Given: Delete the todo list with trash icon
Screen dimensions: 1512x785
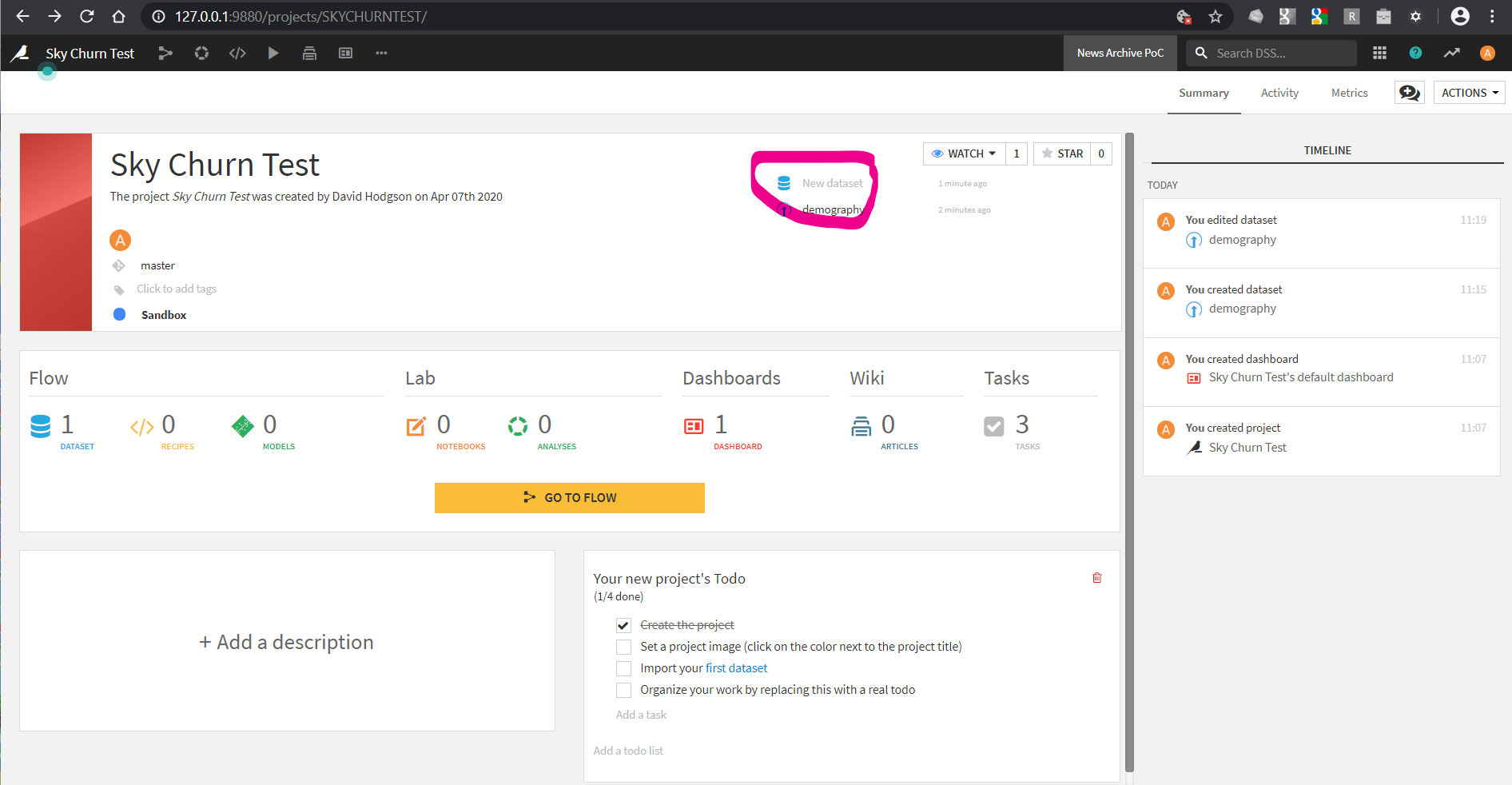Looking at the screenshot, I should point(1097,577).
